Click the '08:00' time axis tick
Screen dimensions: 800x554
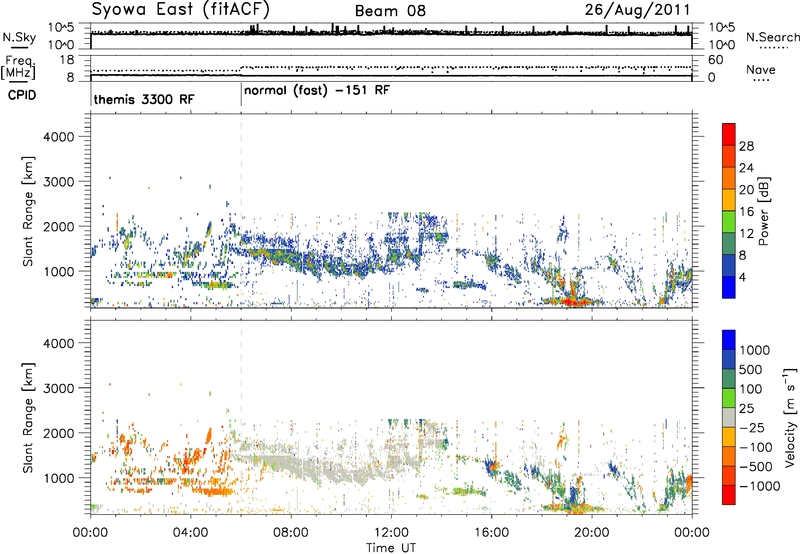[291, 533]
